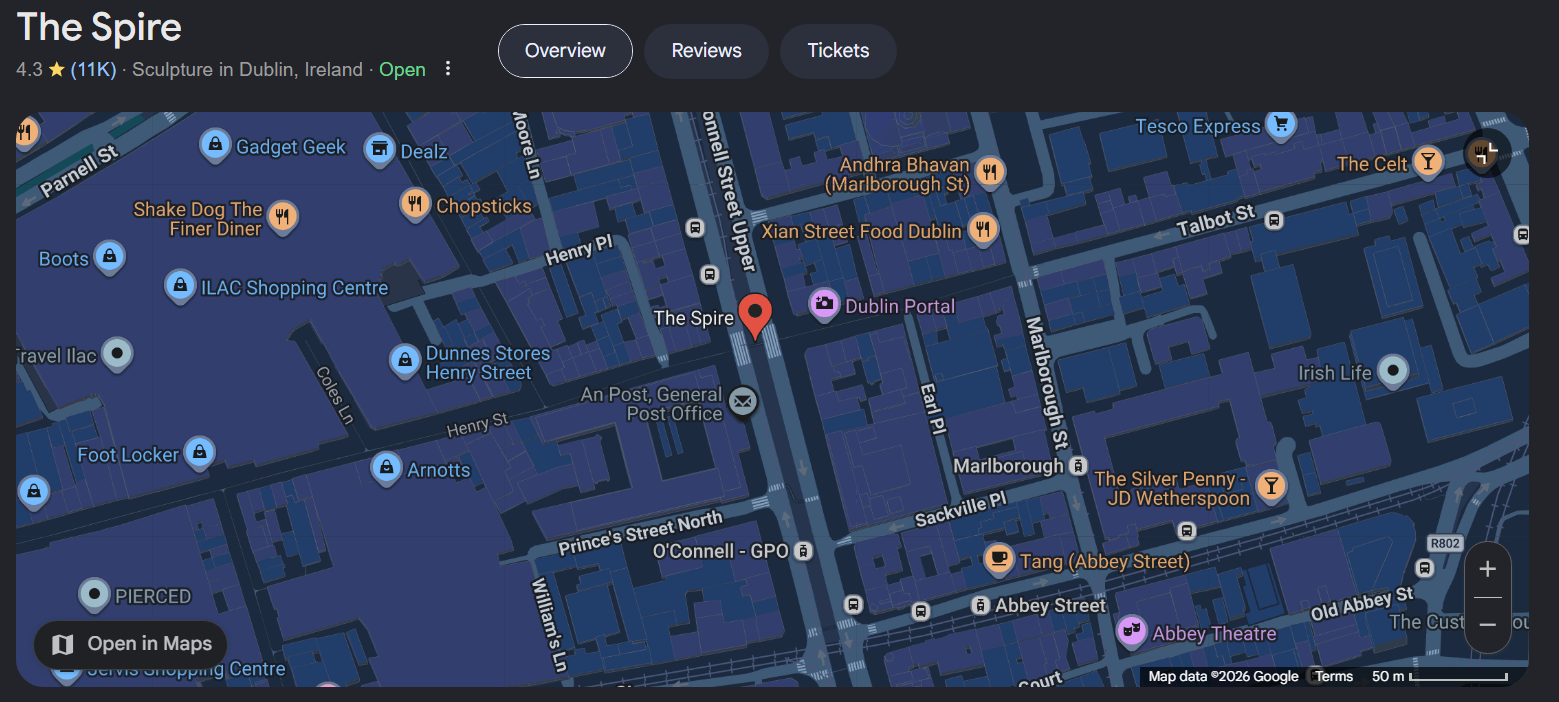Image resolution: width=1559 pixels, height=702 pixels.
Task: Click the O'Connell - GPO tram stop icon
Action: (x=804, y=551)
